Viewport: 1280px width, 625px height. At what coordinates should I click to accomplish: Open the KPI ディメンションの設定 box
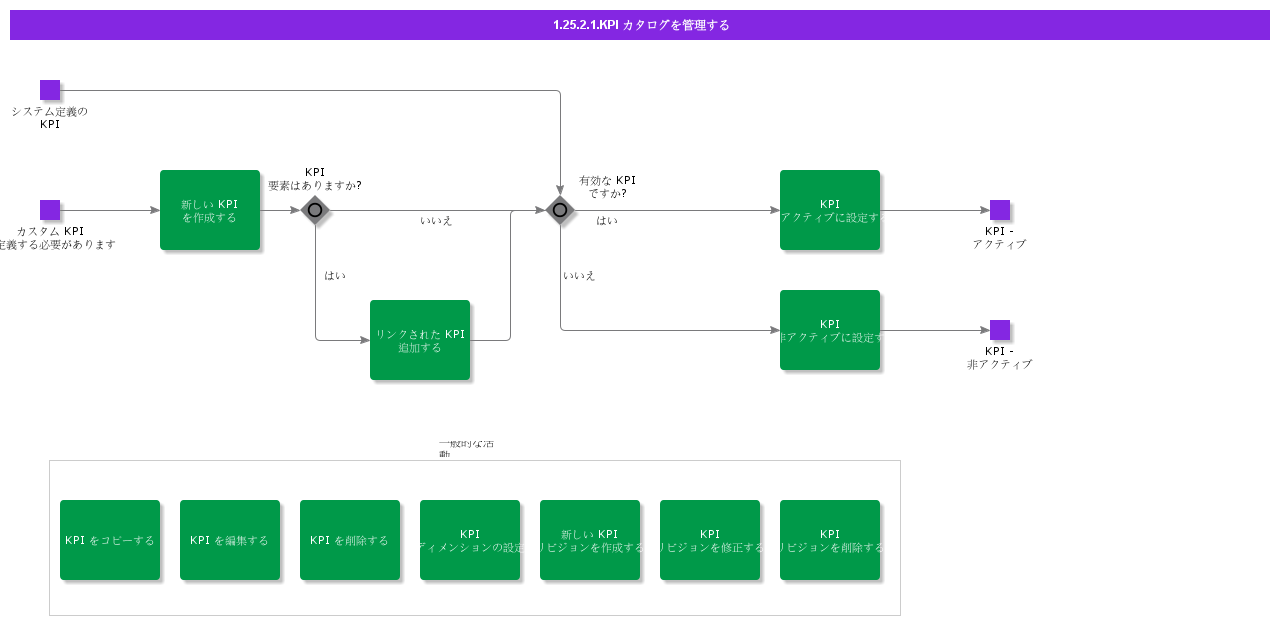point(470,540)
